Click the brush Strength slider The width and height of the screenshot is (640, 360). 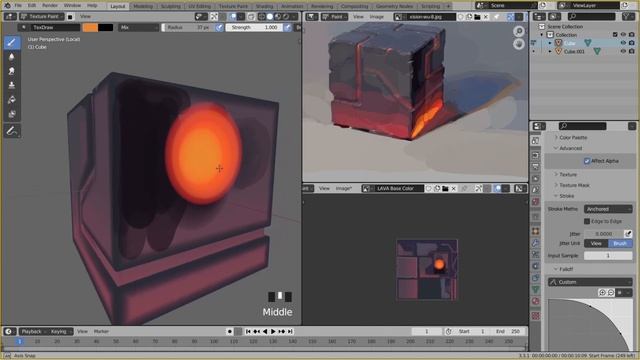click(x=254, y=27)
